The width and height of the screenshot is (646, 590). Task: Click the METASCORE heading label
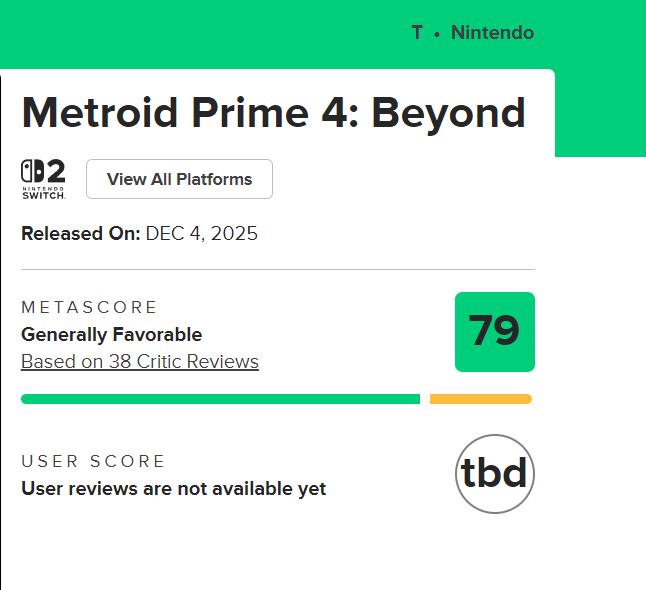pyautogui.click(x=90, y=307)
